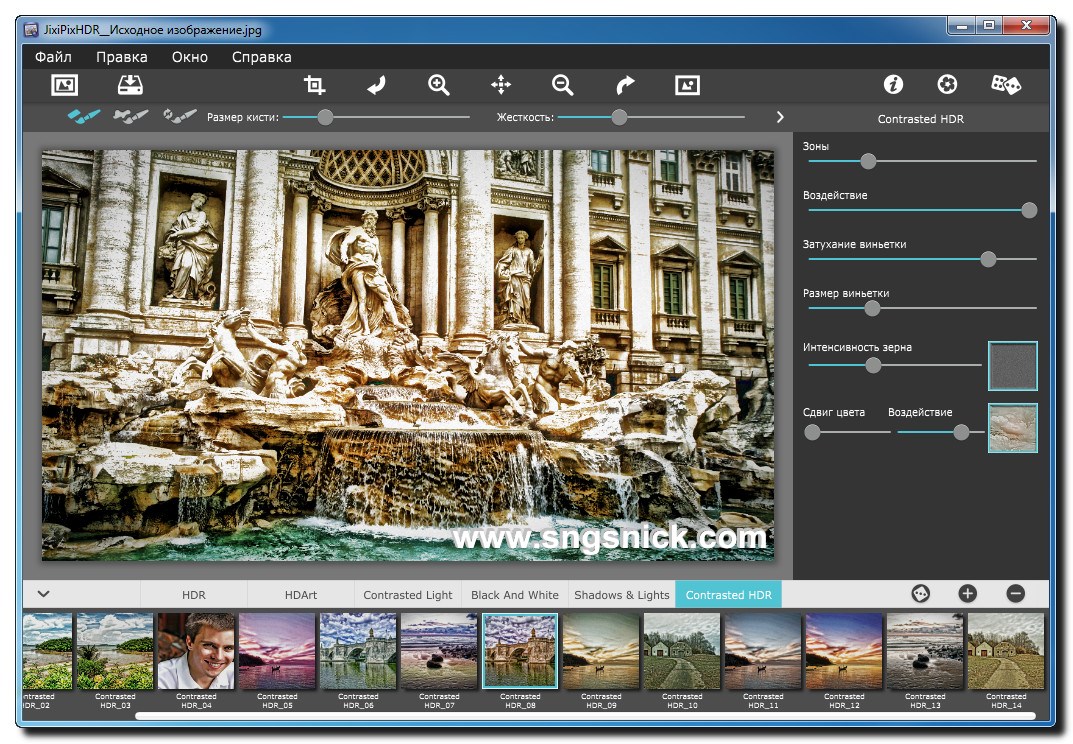Select the second brush tool
The image size is (1073, 744).
pyautogui.click(x=131, y=116)
